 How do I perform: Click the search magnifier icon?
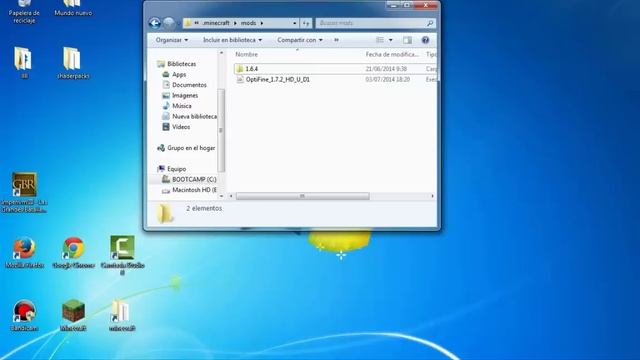[430, 23]
